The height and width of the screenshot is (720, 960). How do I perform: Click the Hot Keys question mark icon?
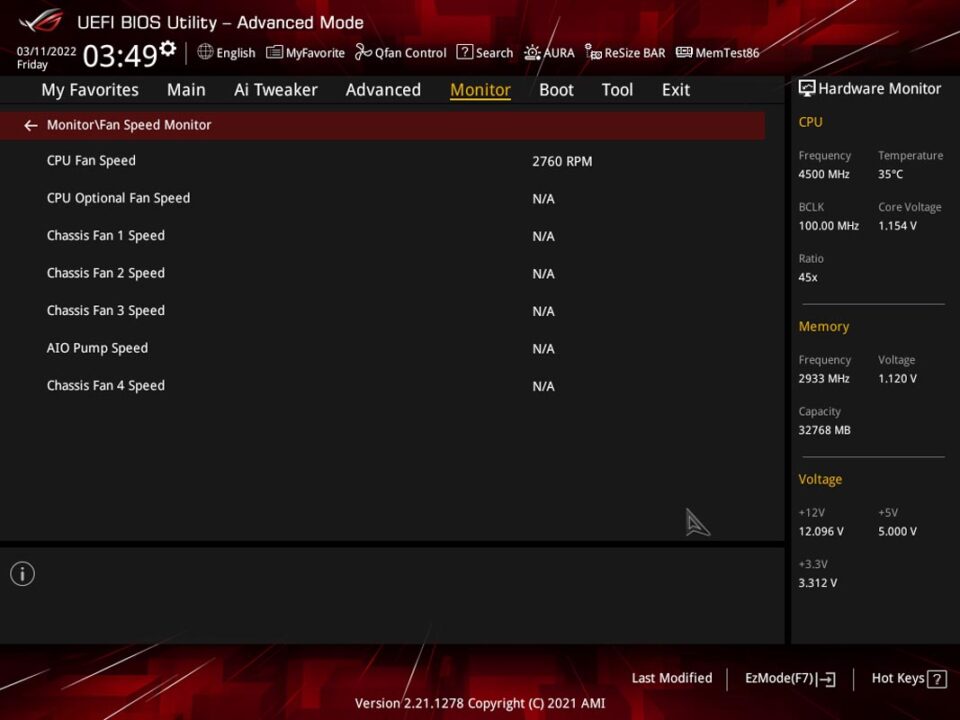[937, 678]
